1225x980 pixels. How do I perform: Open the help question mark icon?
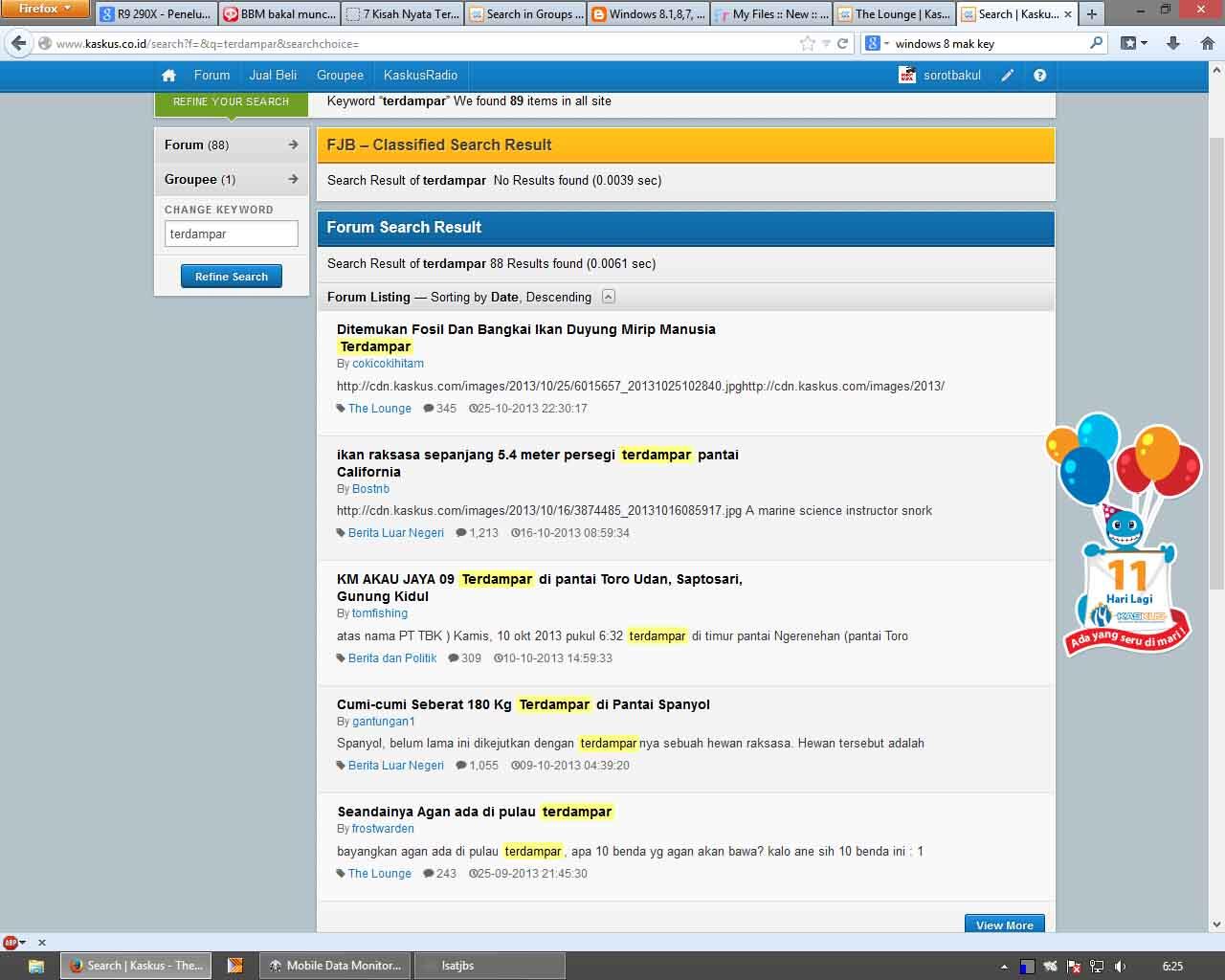pos(1039,76)
